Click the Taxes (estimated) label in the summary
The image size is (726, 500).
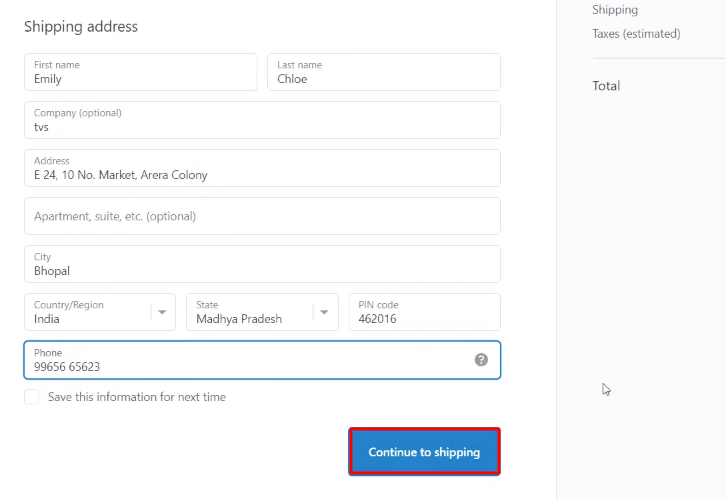click(636, 34)
